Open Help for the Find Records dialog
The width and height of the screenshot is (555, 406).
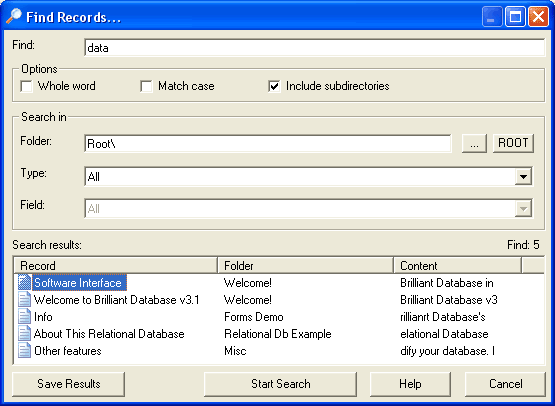pyautogui.click(x=410, y=384)
